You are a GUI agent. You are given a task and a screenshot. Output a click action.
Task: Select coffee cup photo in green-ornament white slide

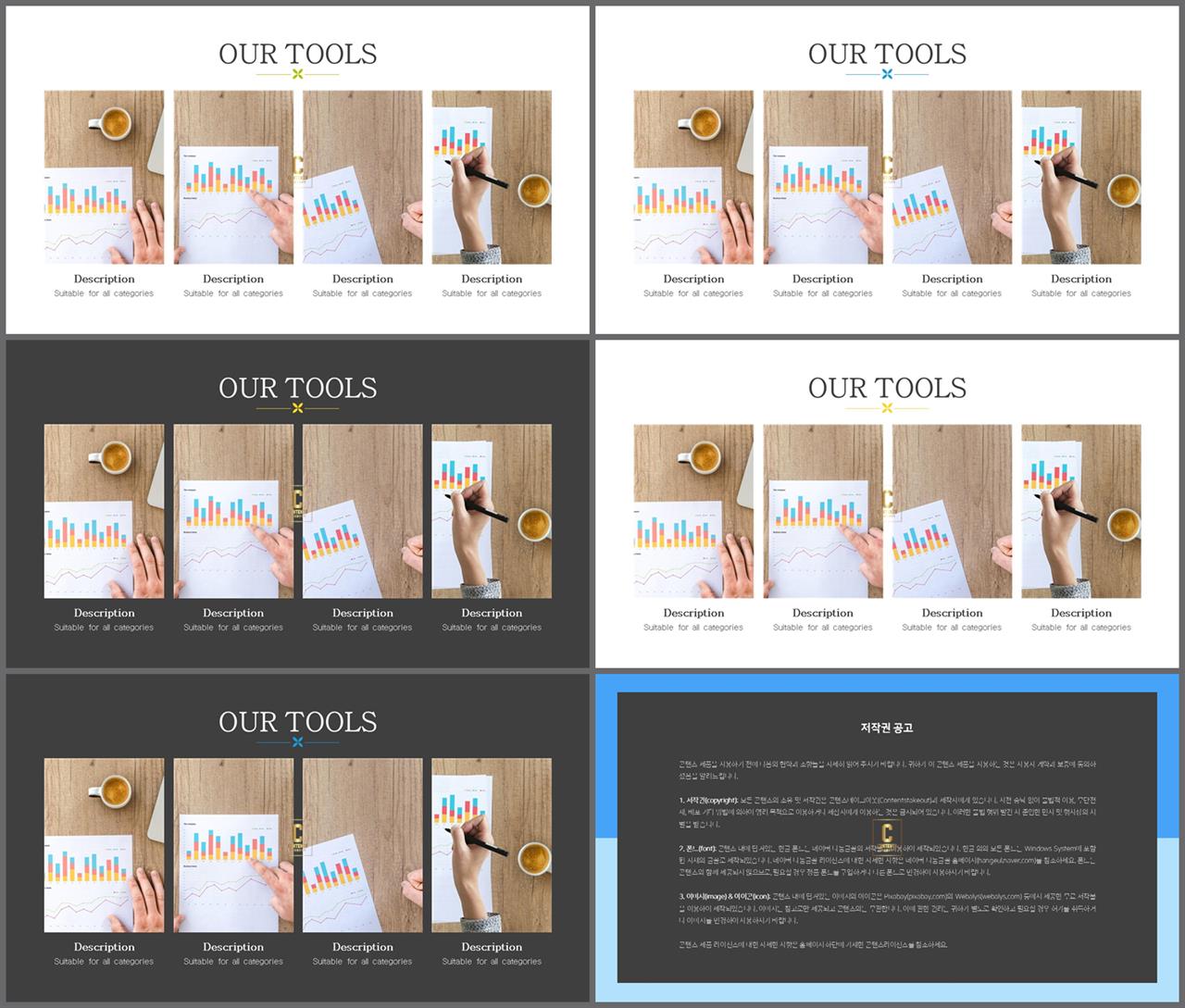tap(104, 178)
